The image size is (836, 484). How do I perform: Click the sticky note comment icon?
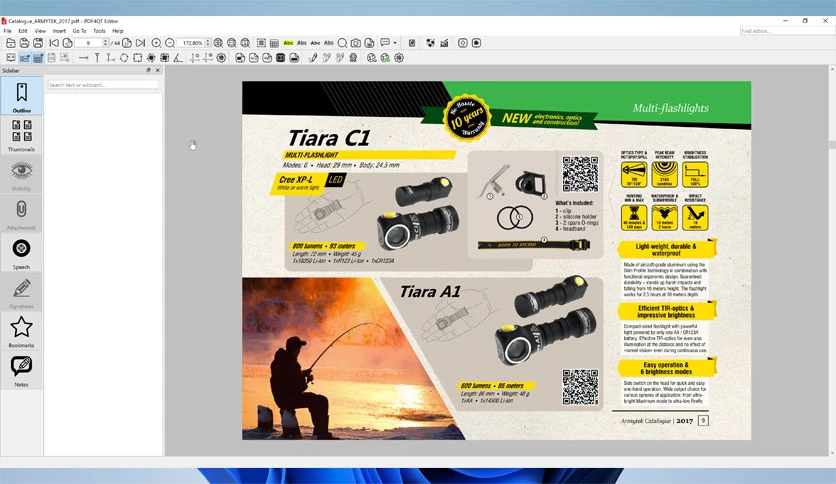385,42
